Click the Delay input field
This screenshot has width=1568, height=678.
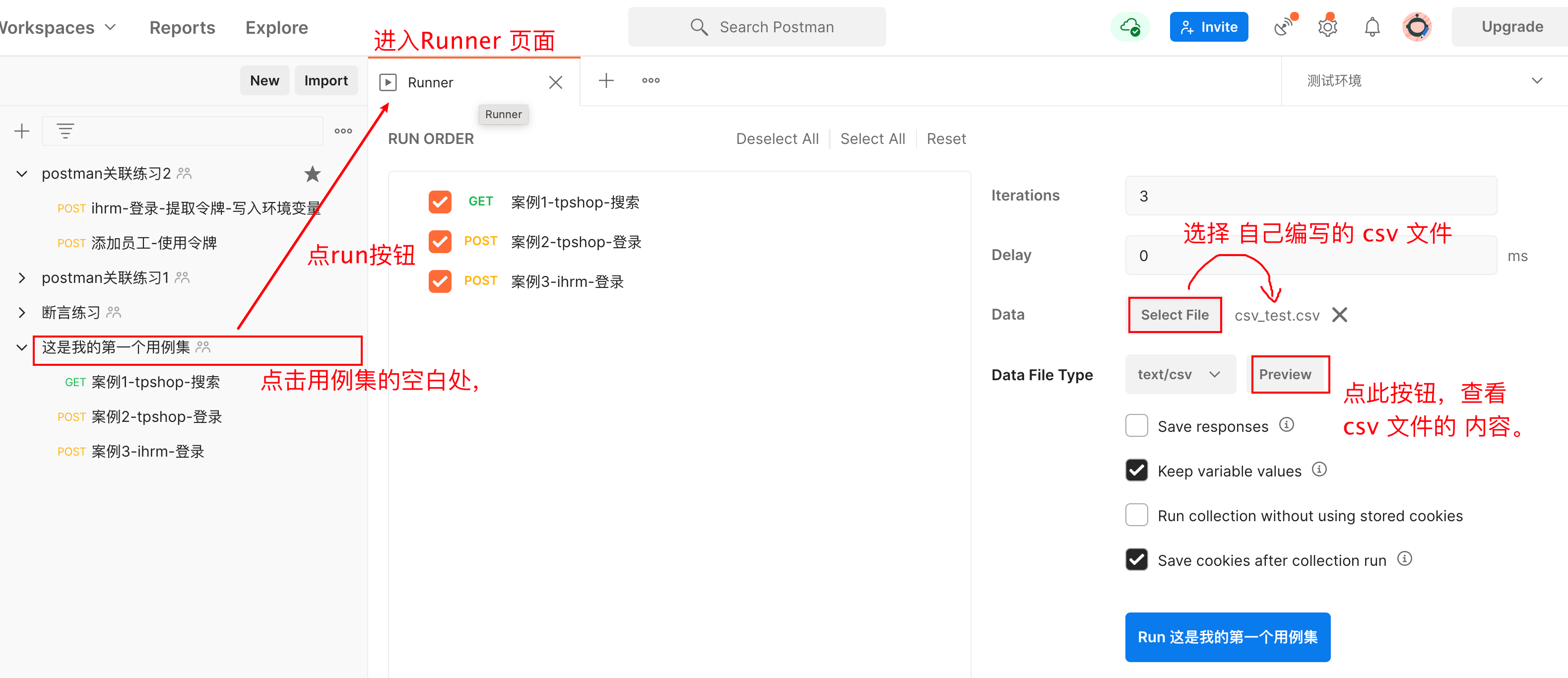click(1310, 255)
